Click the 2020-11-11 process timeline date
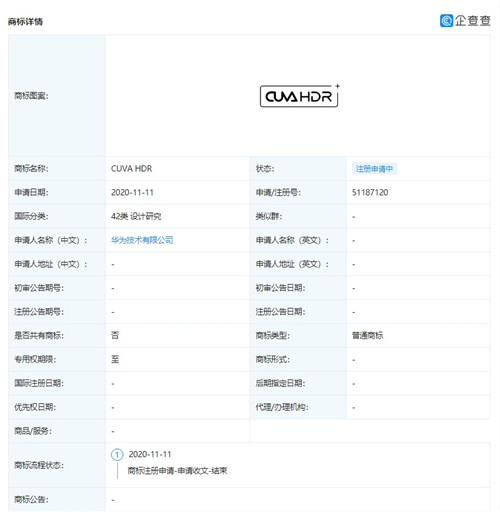 (x=150, y=454)
